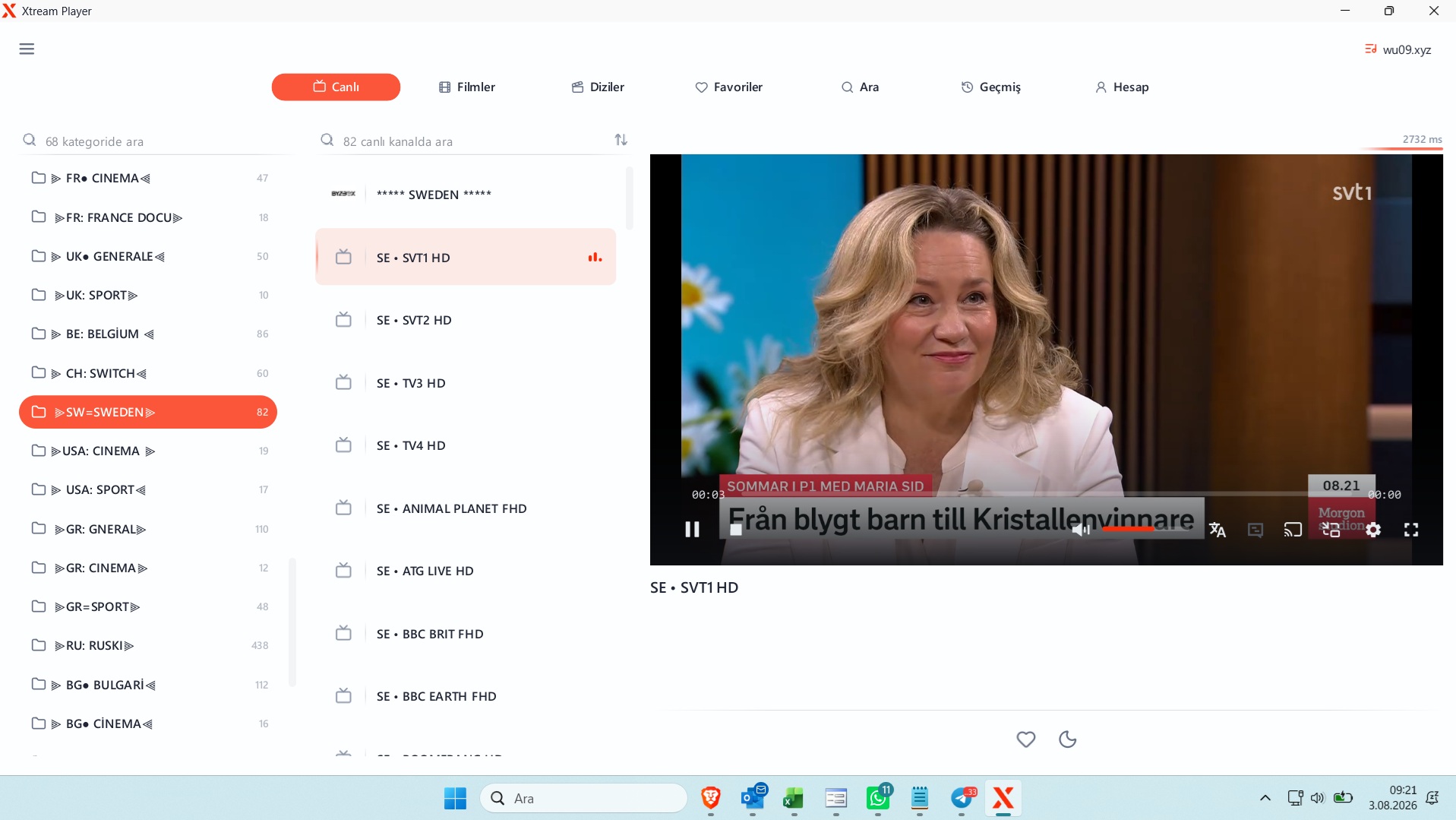Show hidden system tray icons
This screenshot has height=820, width=1456.
click(x=1265, y=798)
